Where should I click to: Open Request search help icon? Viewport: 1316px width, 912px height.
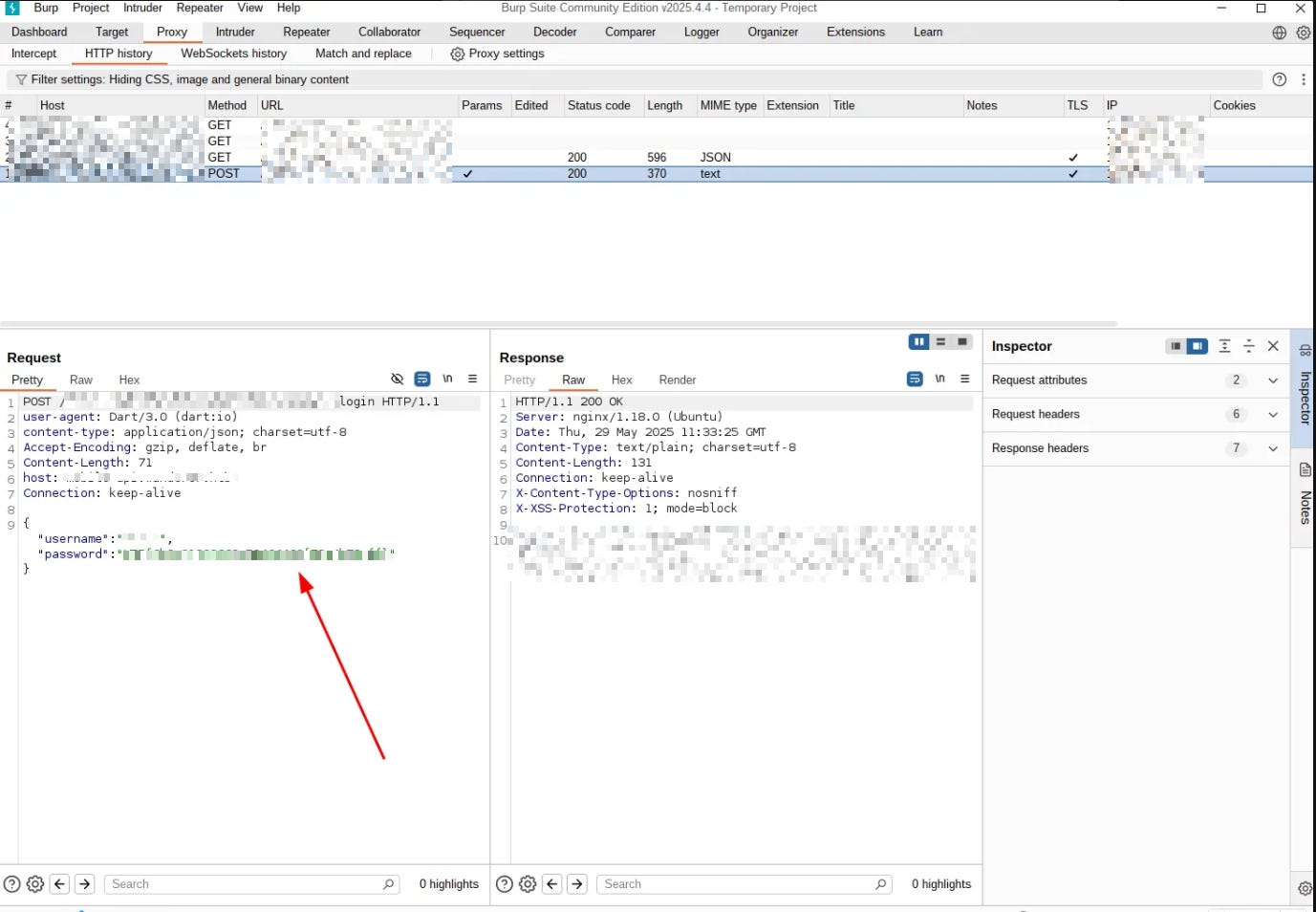[11, 885]
